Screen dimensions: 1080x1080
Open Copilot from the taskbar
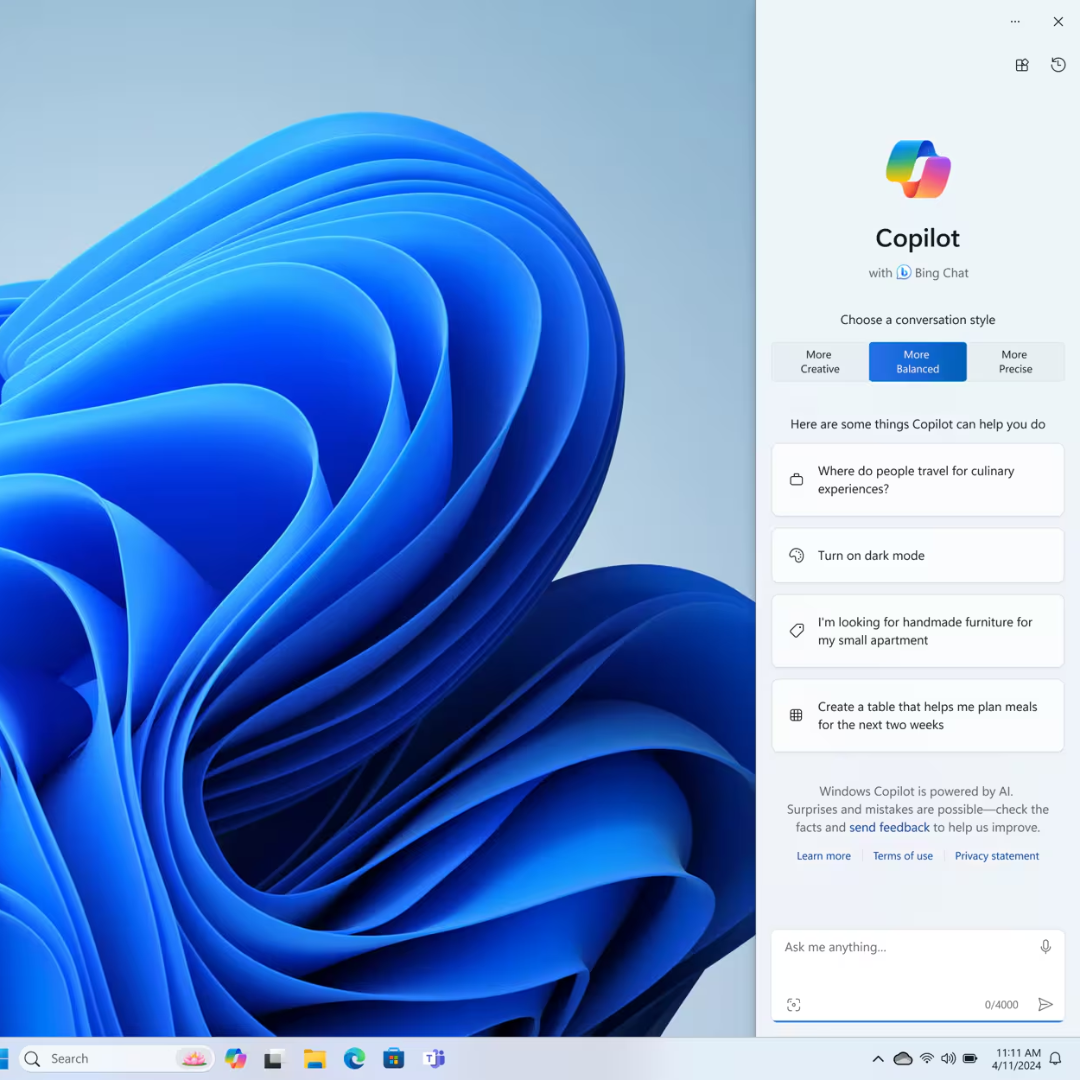(x=236, y=1058)
